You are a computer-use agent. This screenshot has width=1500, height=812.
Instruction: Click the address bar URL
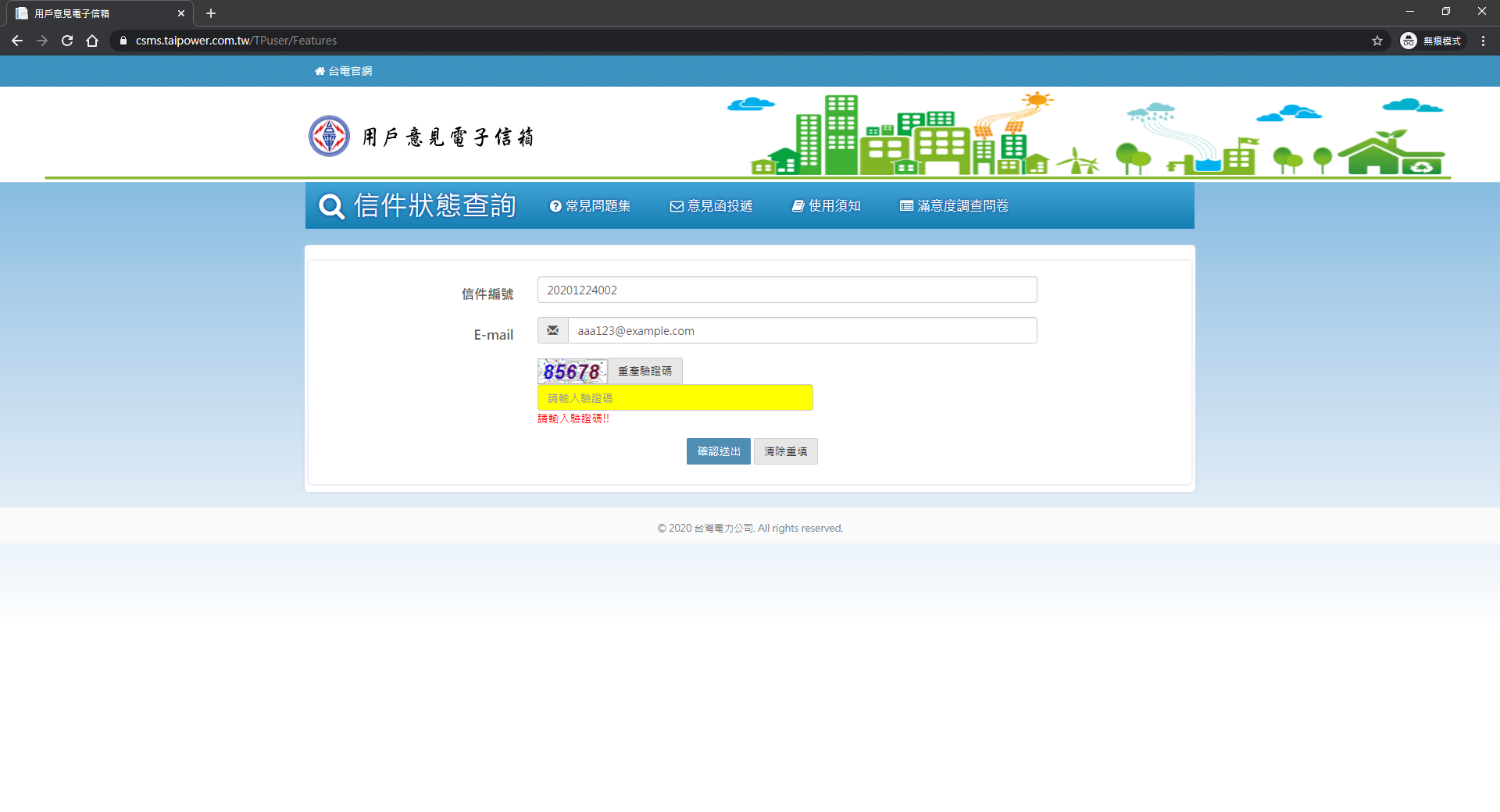tap(236, 41)
